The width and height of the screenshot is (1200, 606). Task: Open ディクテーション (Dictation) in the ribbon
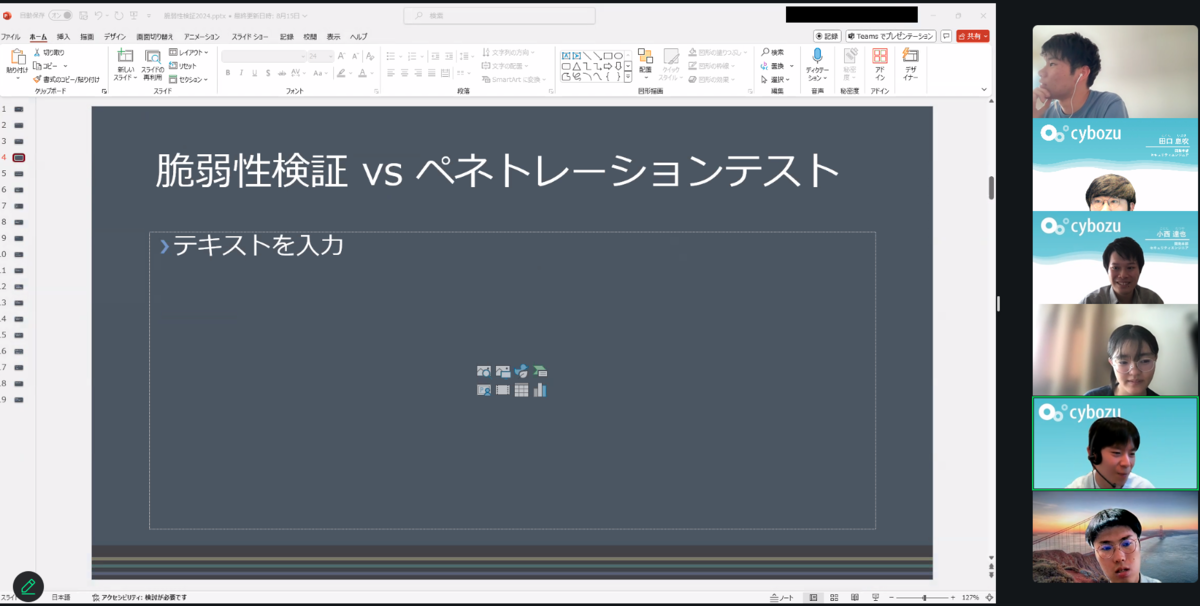pos(818,58)
